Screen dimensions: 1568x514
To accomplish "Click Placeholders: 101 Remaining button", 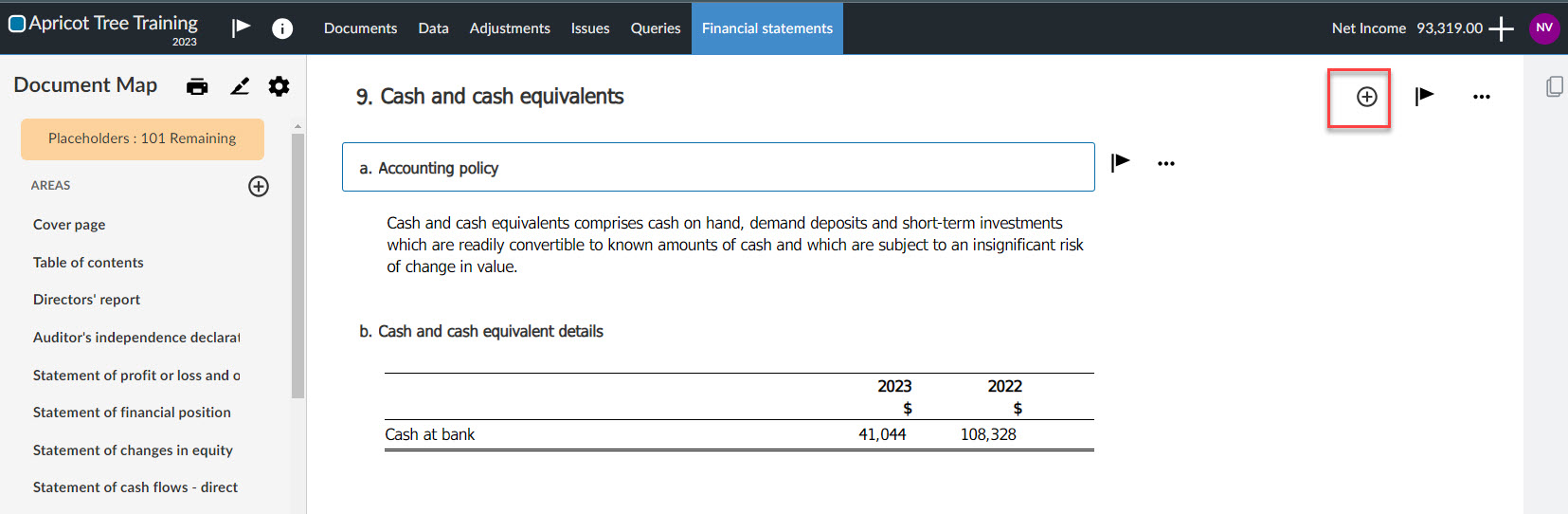I will click(142, 138).
